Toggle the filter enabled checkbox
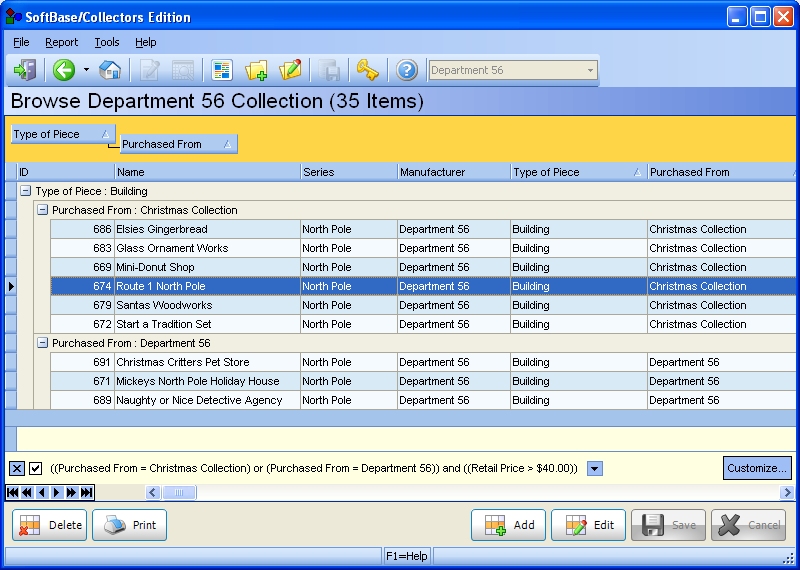 pyautogui.click(x=35, y=468)
